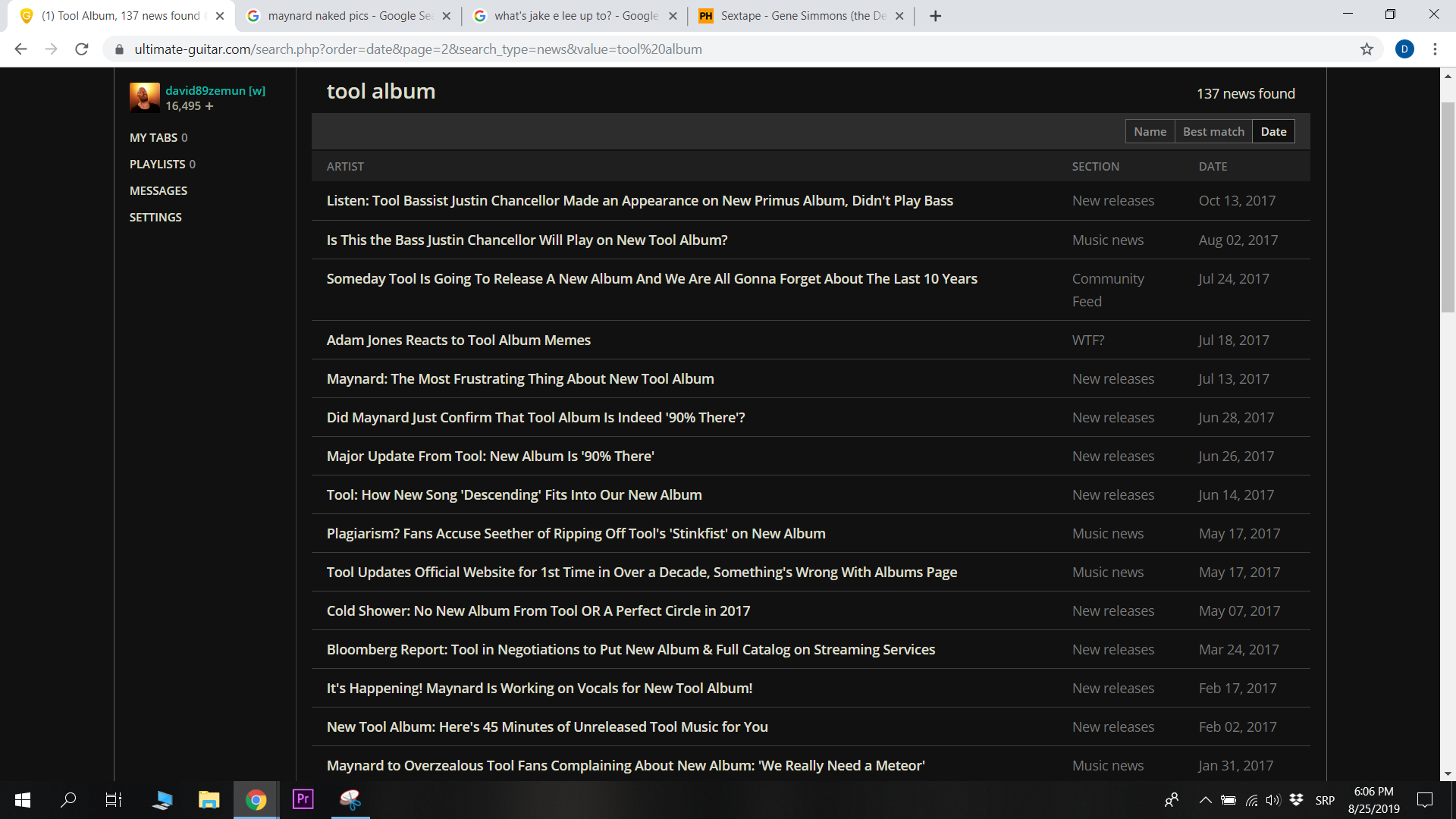Open Adam Jones Reacts to Tool Memes

click(x=458, y=340)
